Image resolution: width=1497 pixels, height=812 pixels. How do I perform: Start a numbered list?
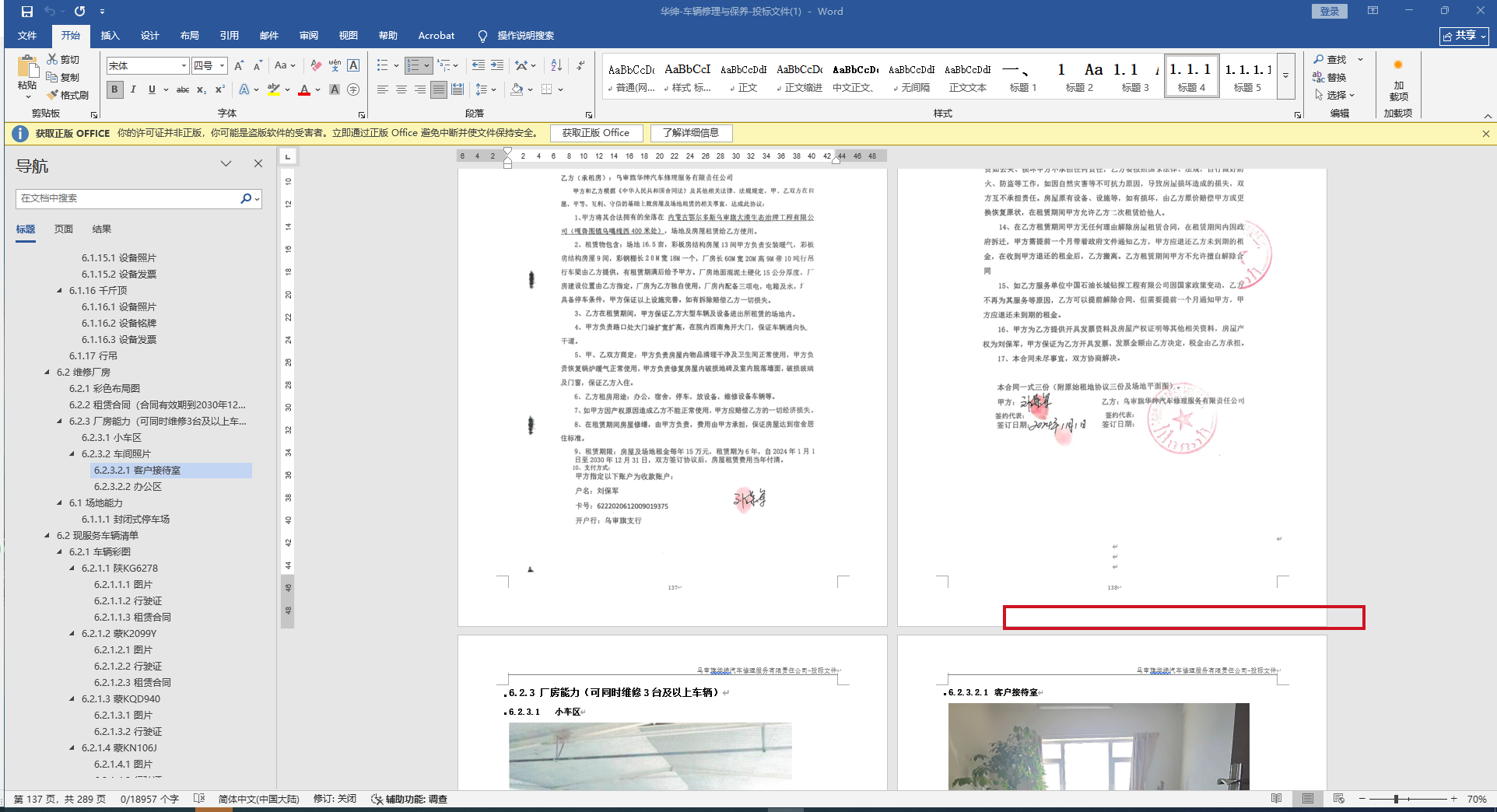point(413,65)
